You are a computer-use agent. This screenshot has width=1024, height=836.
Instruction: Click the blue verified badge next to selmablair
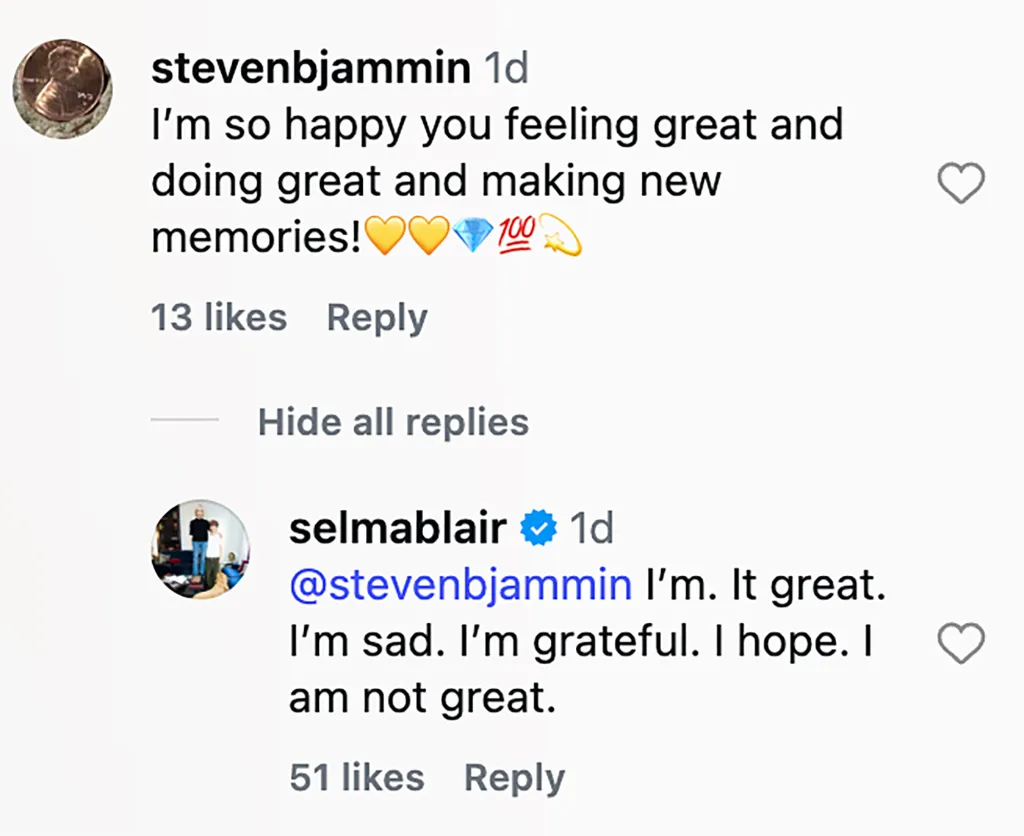pos(538,528)
